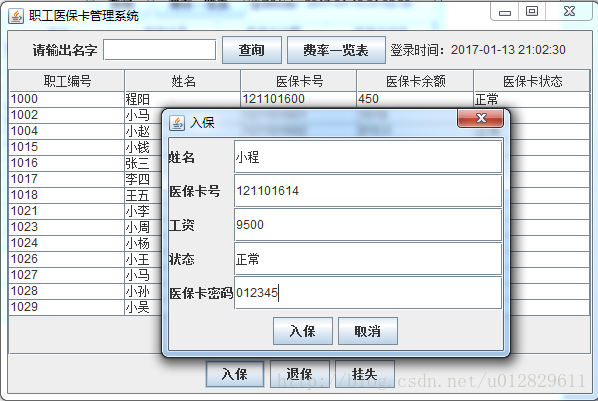Select employee ID cell 1026
The image size is (598, 401).
point(67,259)
